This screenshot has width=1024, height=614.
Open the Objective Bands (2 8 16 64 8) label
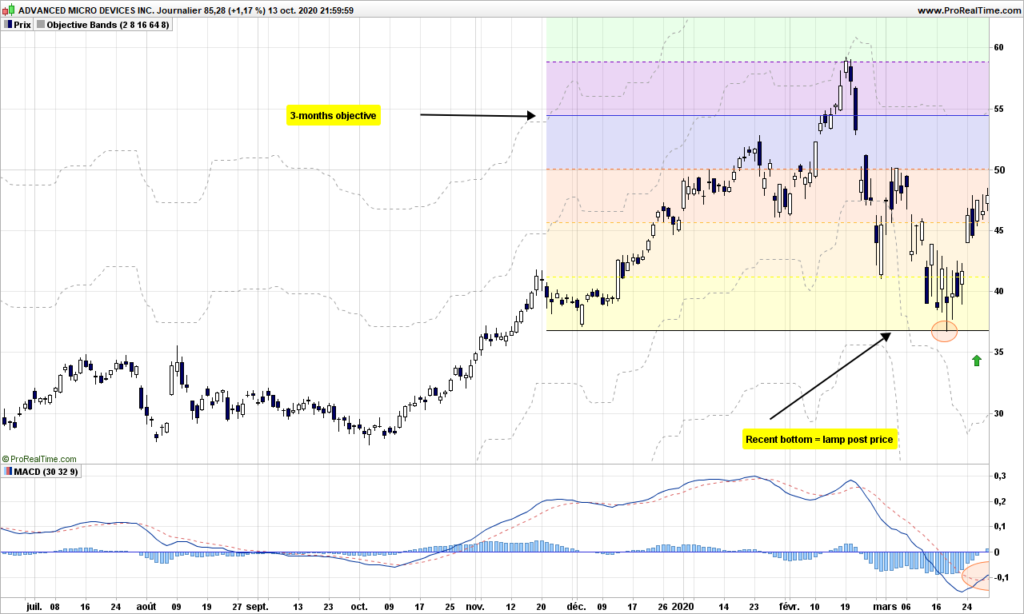(108, 25)
